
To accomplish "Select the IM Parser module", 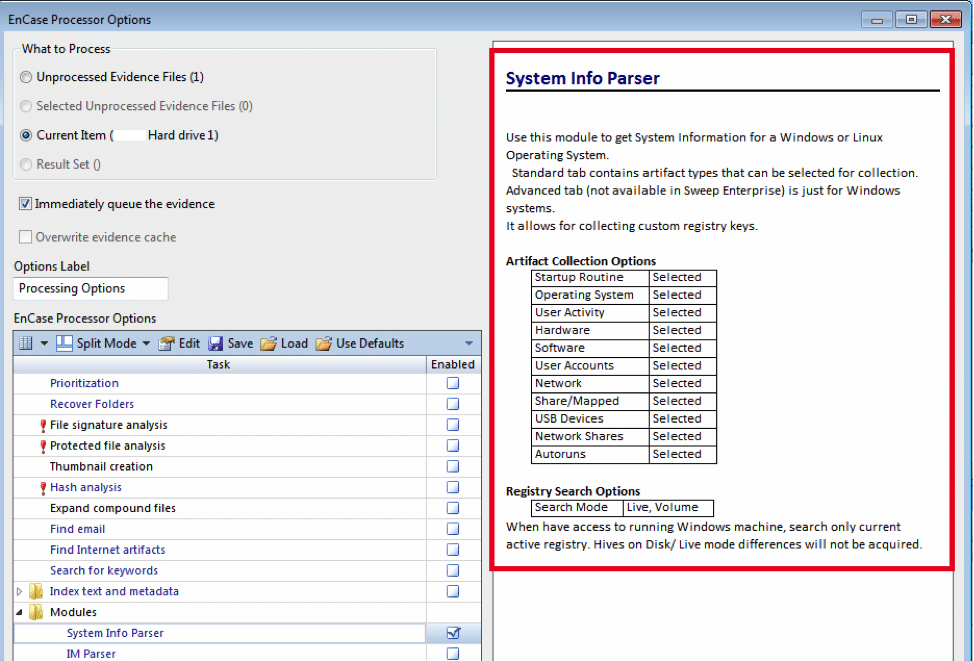I will [91, 654].
